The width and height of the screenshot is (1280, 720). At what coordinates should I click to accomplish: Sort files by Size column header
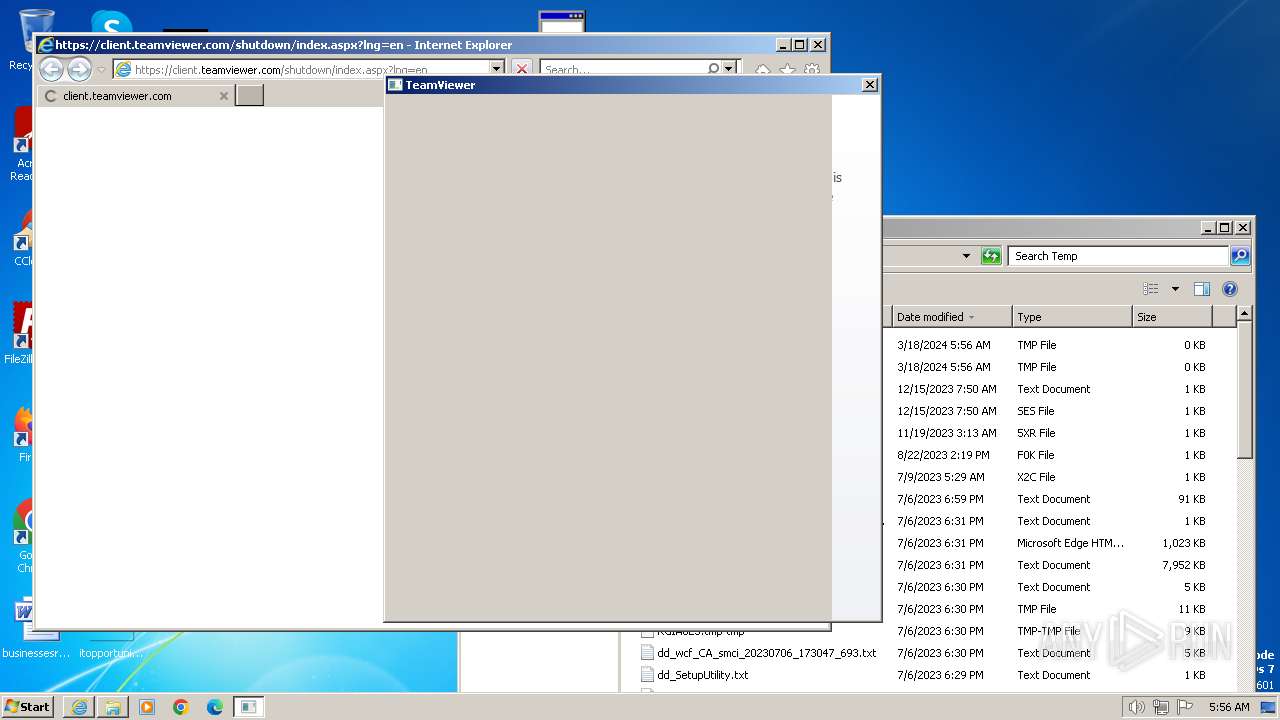point(1172,317)
